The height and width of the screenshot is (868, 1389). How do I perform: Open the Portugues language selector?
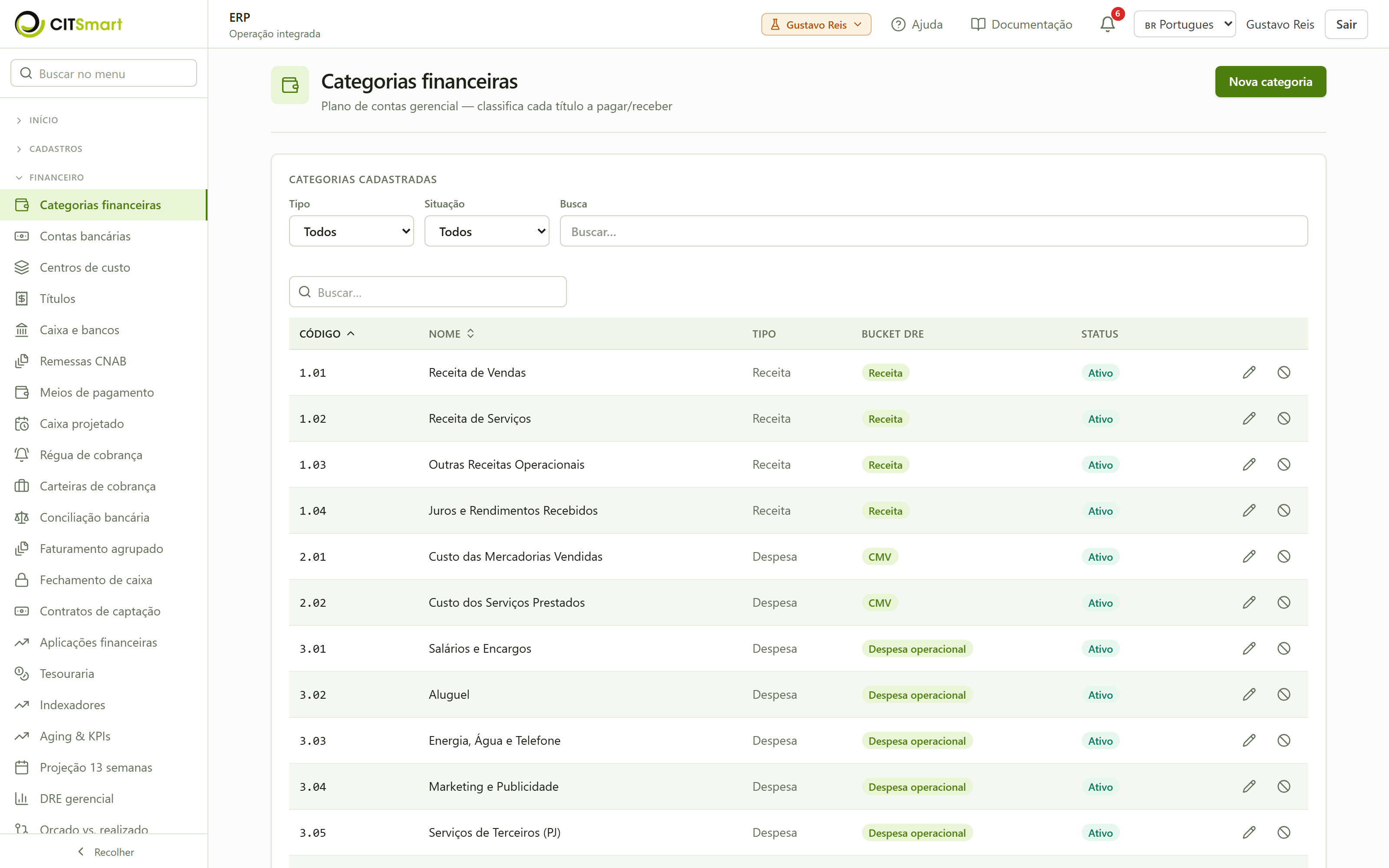pos(1185,24)
